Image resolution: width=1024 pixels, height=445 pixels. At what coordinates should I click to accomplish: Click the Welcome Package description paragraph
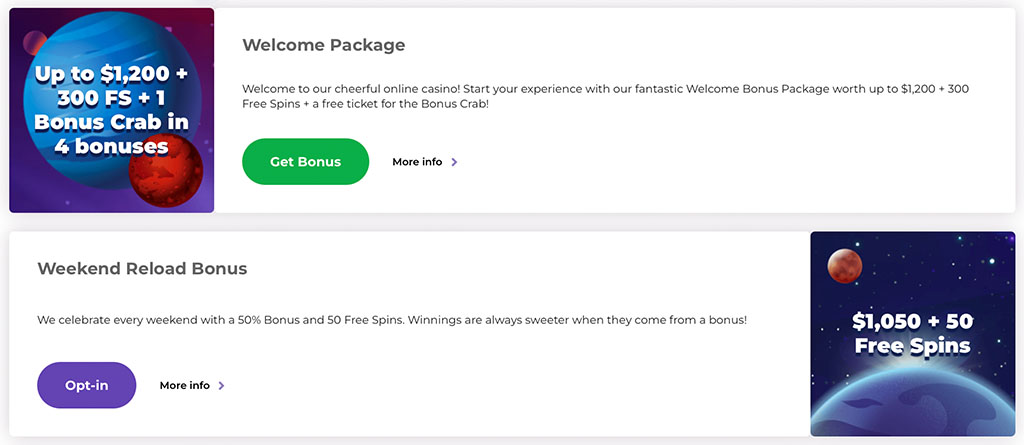coord(605,96)
